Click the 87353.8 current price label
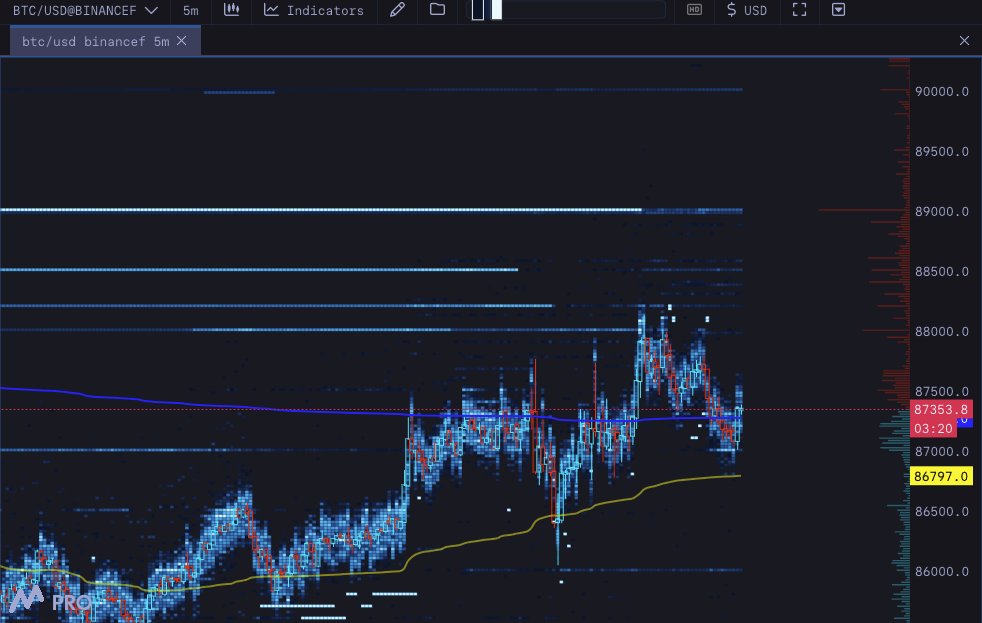 [x=941, y=409]
